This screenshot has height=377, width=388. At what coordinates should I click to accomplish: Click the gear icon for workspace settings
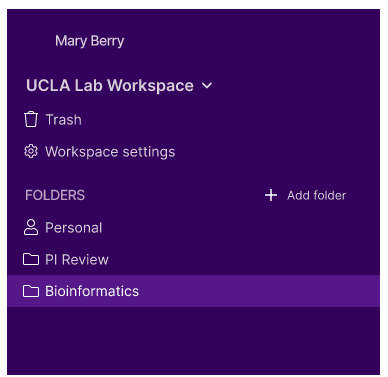(x=31, y=152)
